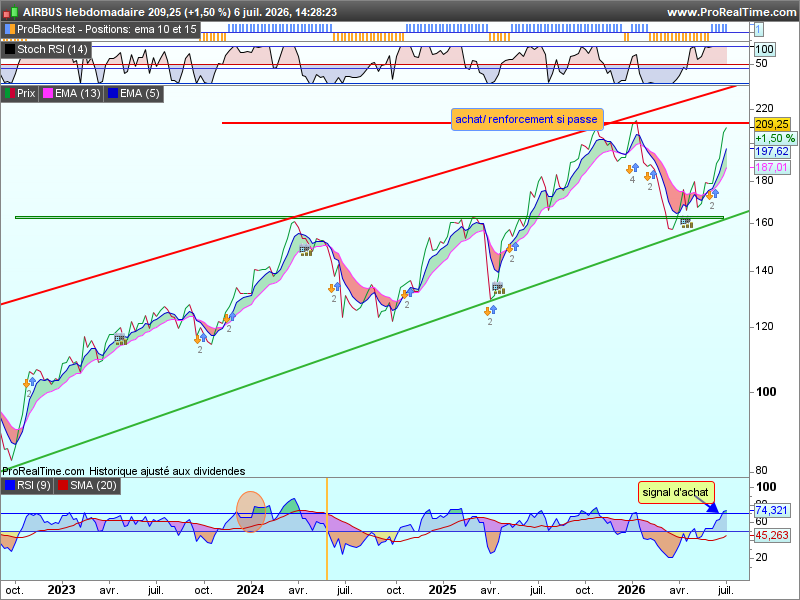Click the ProBacktest value tag showing 1
The image size is (800, 600).
758,30
